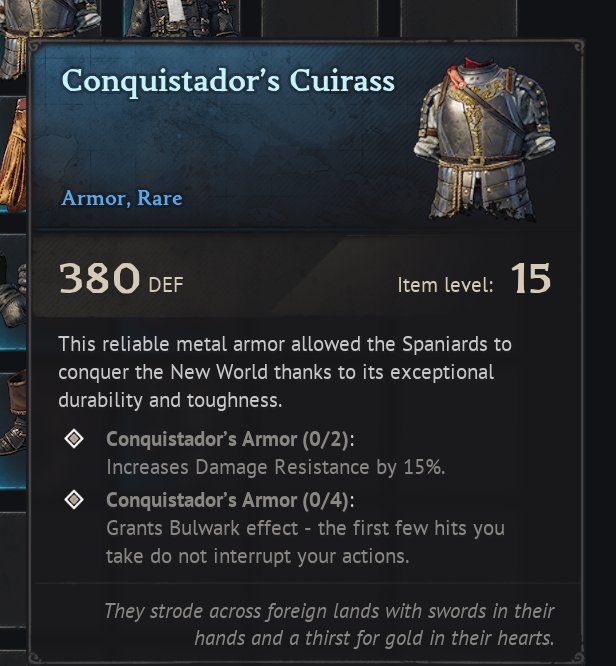Click the diamond bullet beside the (0/2) bonus
Image resolution: width=616 pixels, height=666 pixels.
74,439
